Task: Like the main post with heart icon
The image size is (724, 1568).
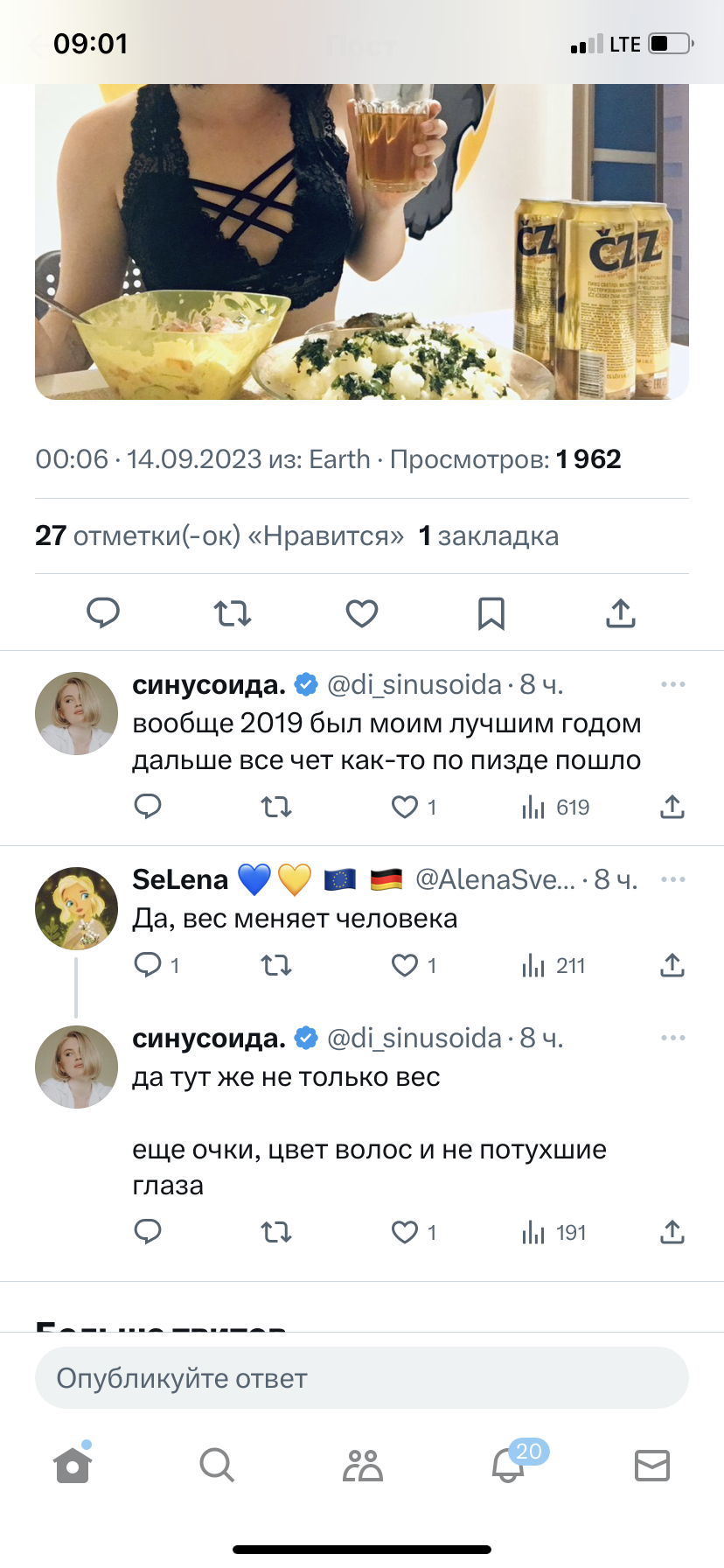Action: pyautogui.click(x=361, y=613)
